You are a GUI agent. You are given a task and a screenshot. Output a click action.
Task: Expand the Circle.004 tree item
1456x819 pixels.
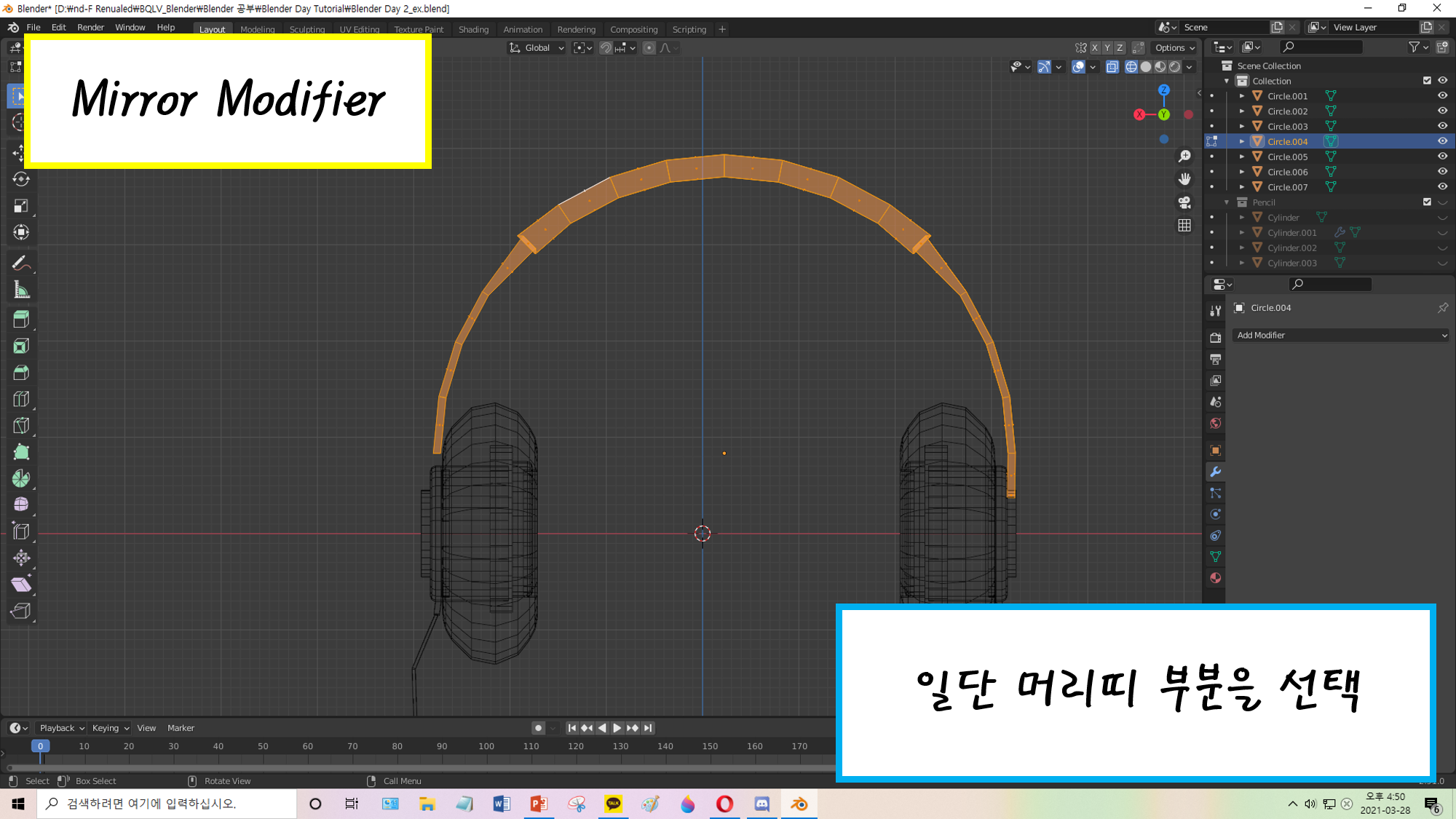(x=1242, y=142)
